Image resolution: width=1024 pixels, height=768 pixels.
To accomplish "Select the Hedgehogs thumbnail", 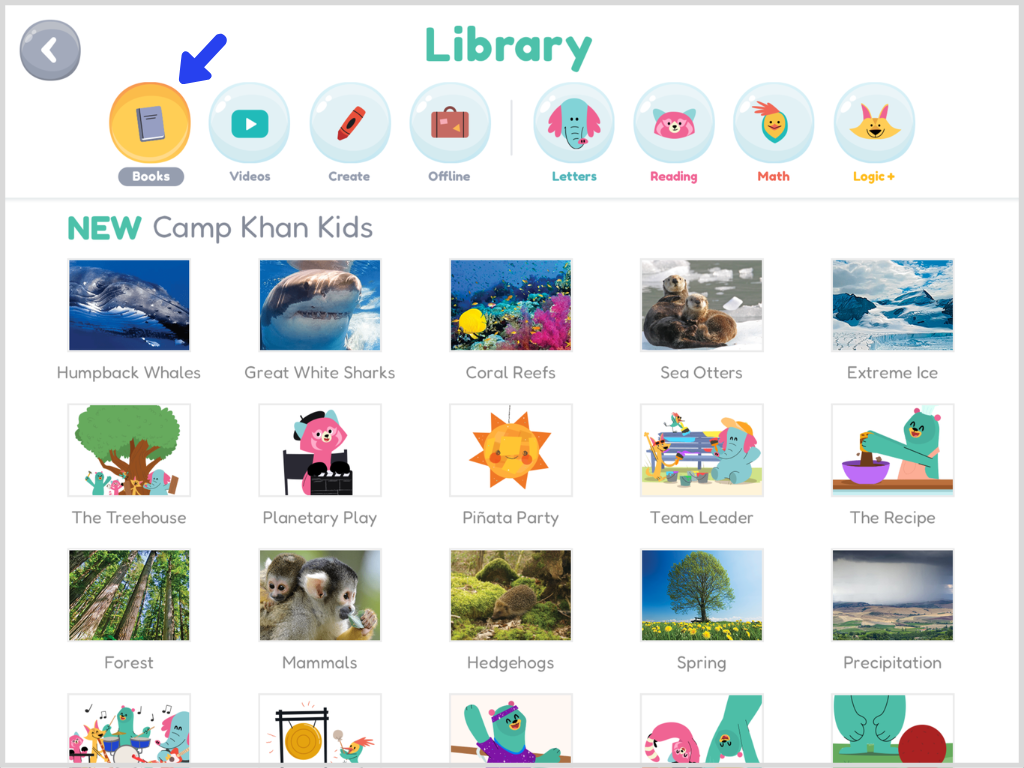I will [510, 595].
